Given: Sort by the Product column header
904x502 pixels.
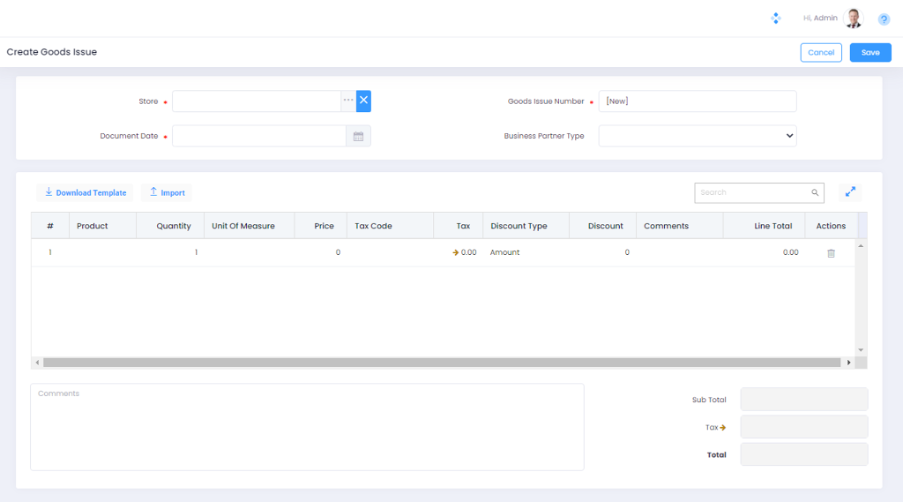Looking at the screenshot, I should pos(92,226).
